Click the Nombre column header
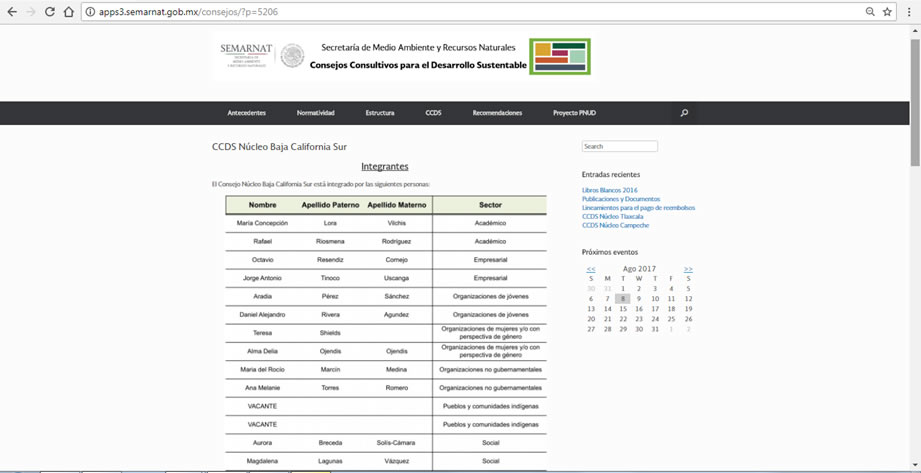The image size is (921, 473). [x=263, y=205]
